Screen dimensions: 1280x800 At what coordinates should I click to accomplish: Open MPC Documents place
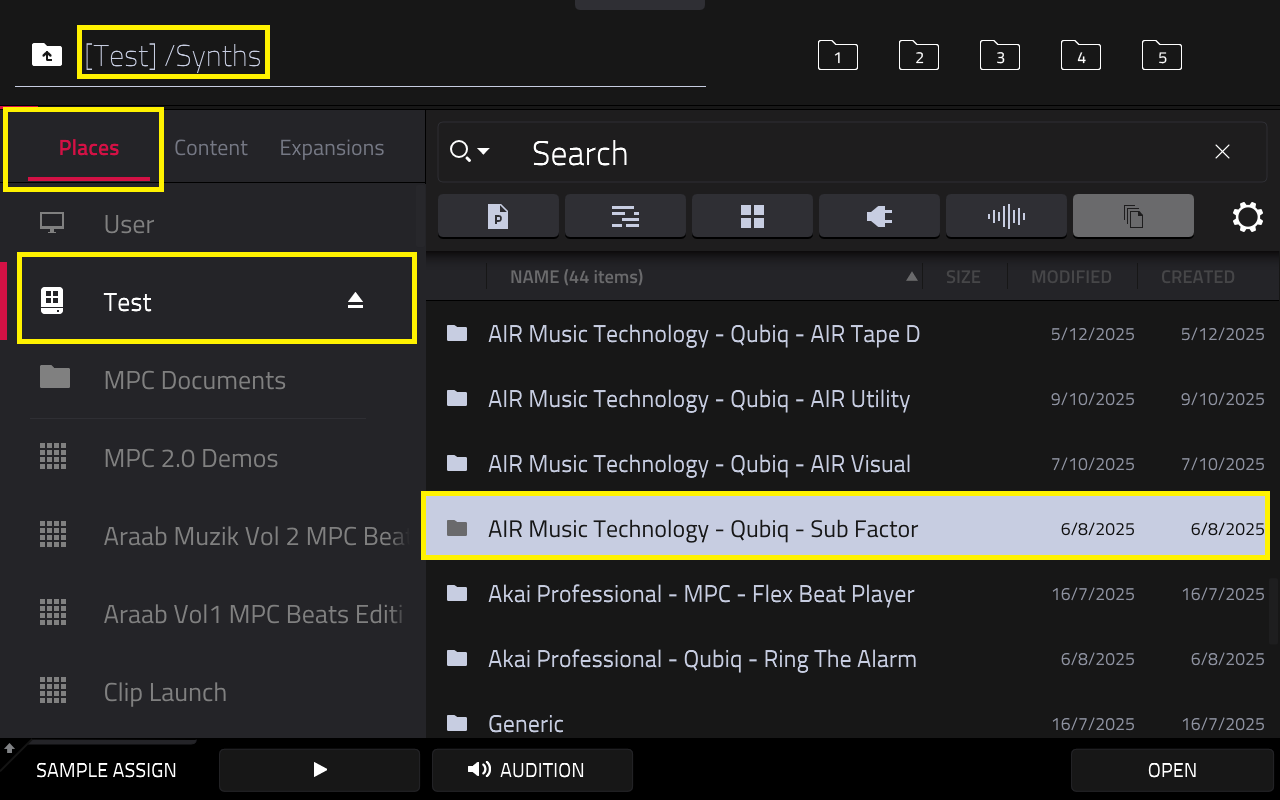pyautogui.click(x=213, y=380)
